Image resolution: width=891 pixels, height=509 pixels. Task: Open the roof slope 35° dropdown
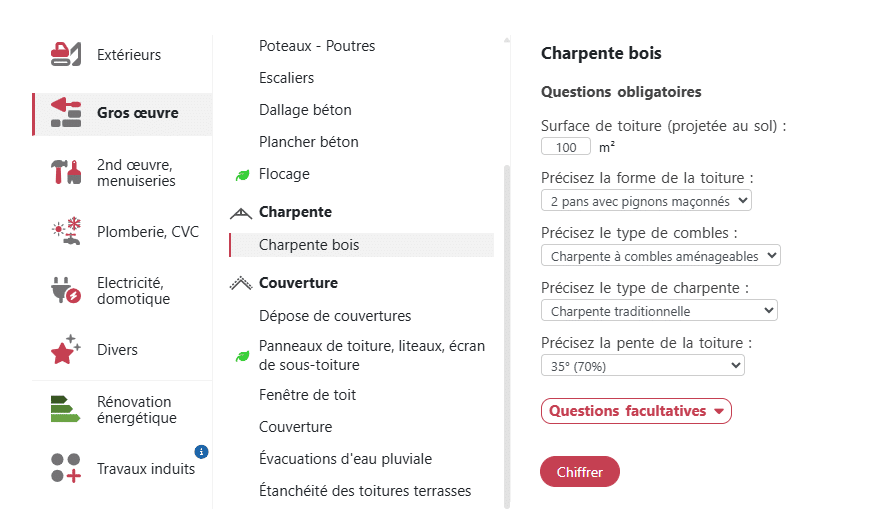pos(642,366)
